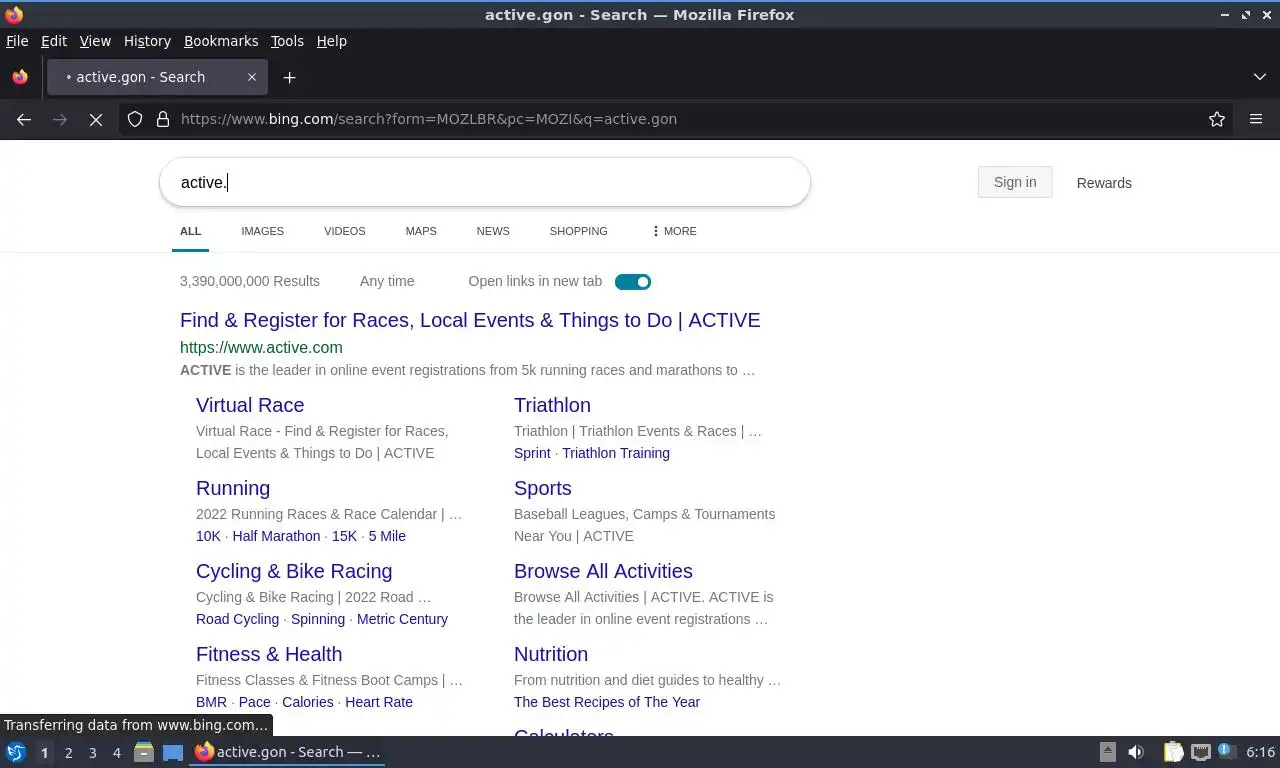The width and height of the screenshot is (1280, 768).
Task: Click the Spinning sublink
Action: [x=318, y=619]
